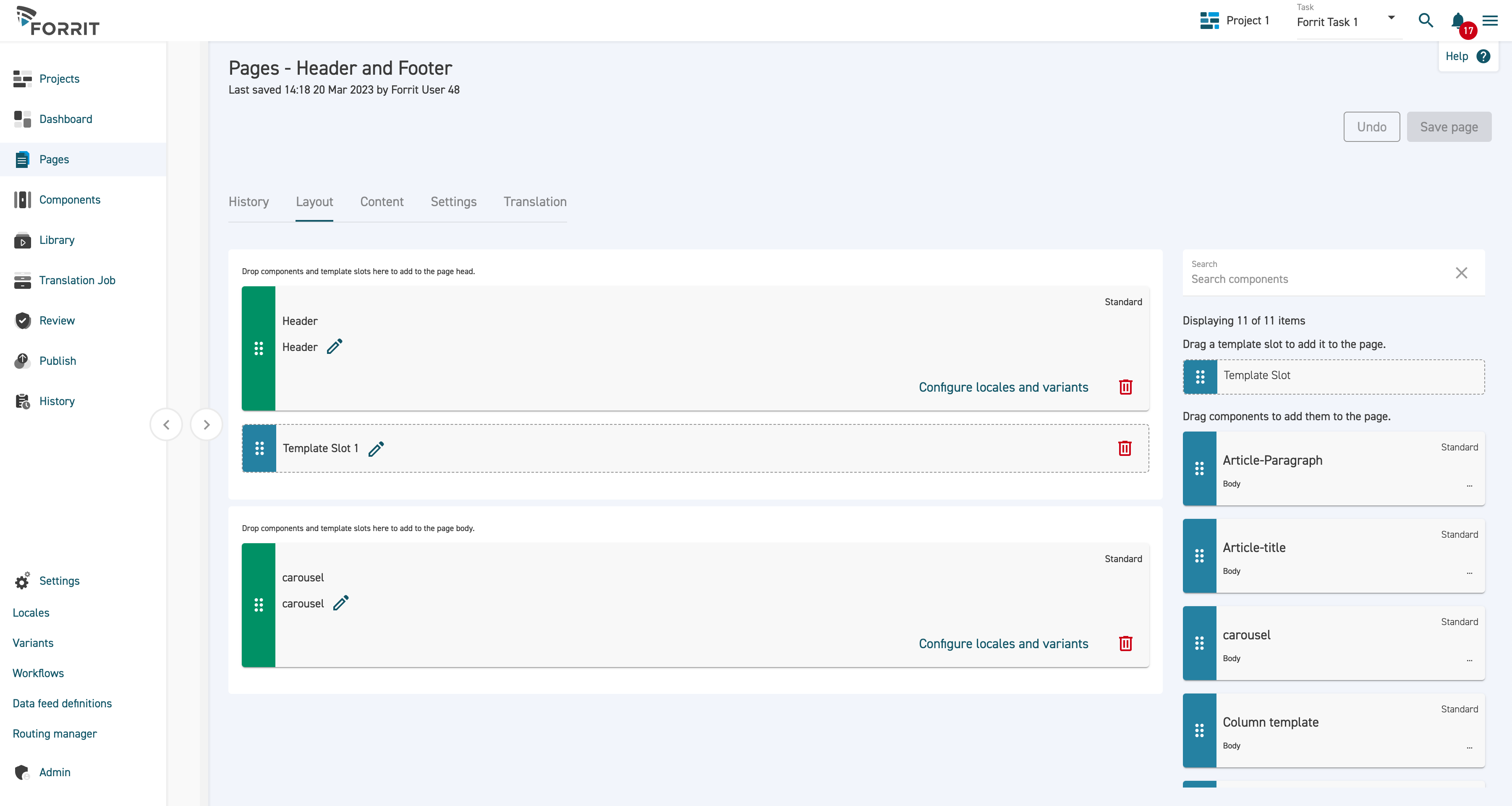Configure locales and variants for carousel
Viewport: 1512px width, 806px height.
coord(1003,644)
